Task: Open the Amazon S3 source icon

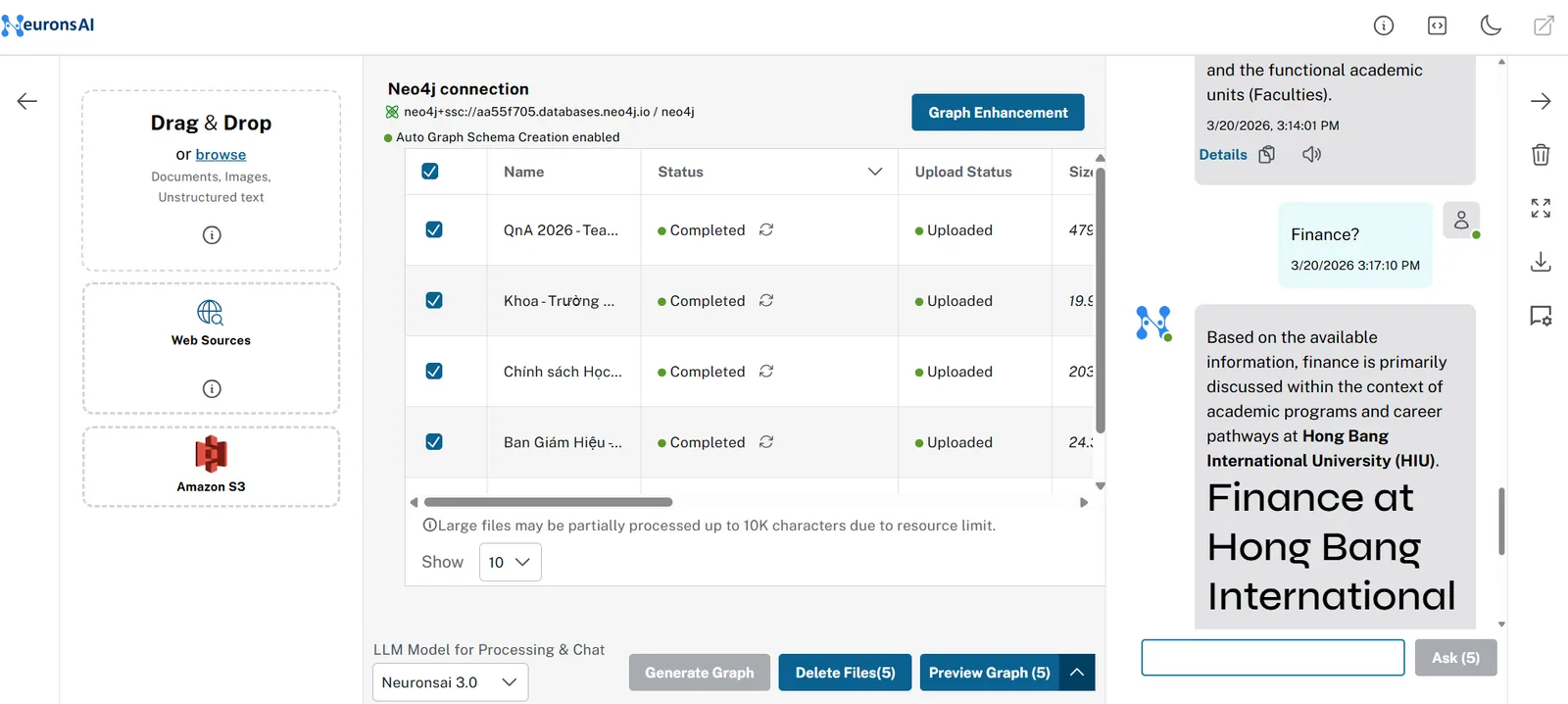Action: (211, 454)
